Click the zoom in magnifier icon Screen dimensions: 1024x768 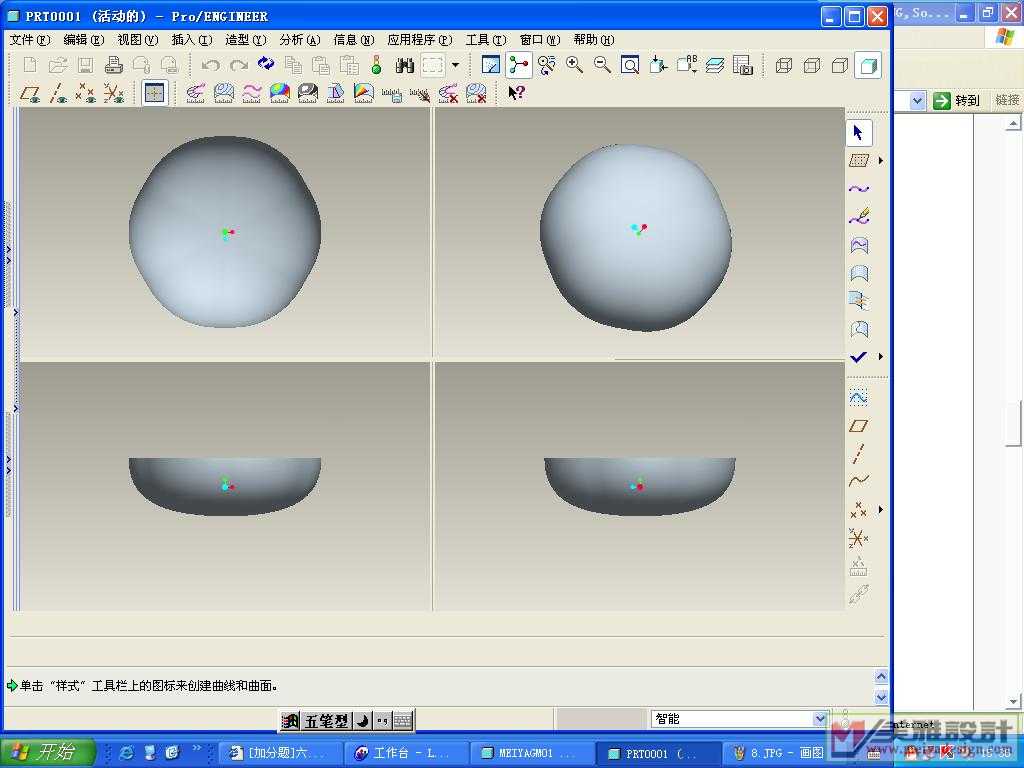pyautogui.click(x=575, y=66)
